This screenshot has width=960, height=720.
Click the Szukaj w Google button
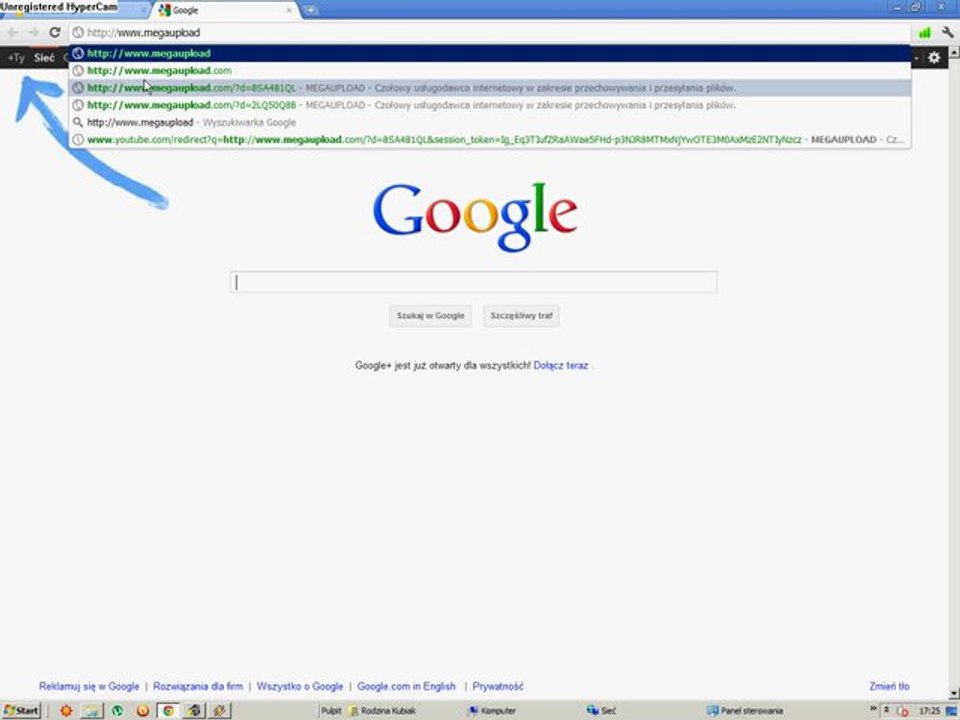pyautogui.click(x=430, y=315)
